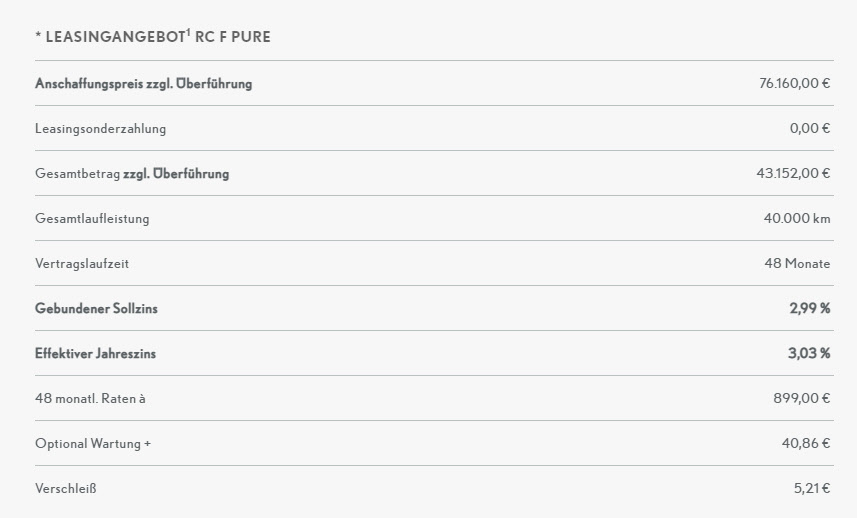Select the 48 monatl. Raten à label
This screenshot has width=857, height=518.
(x=90, y=398)
